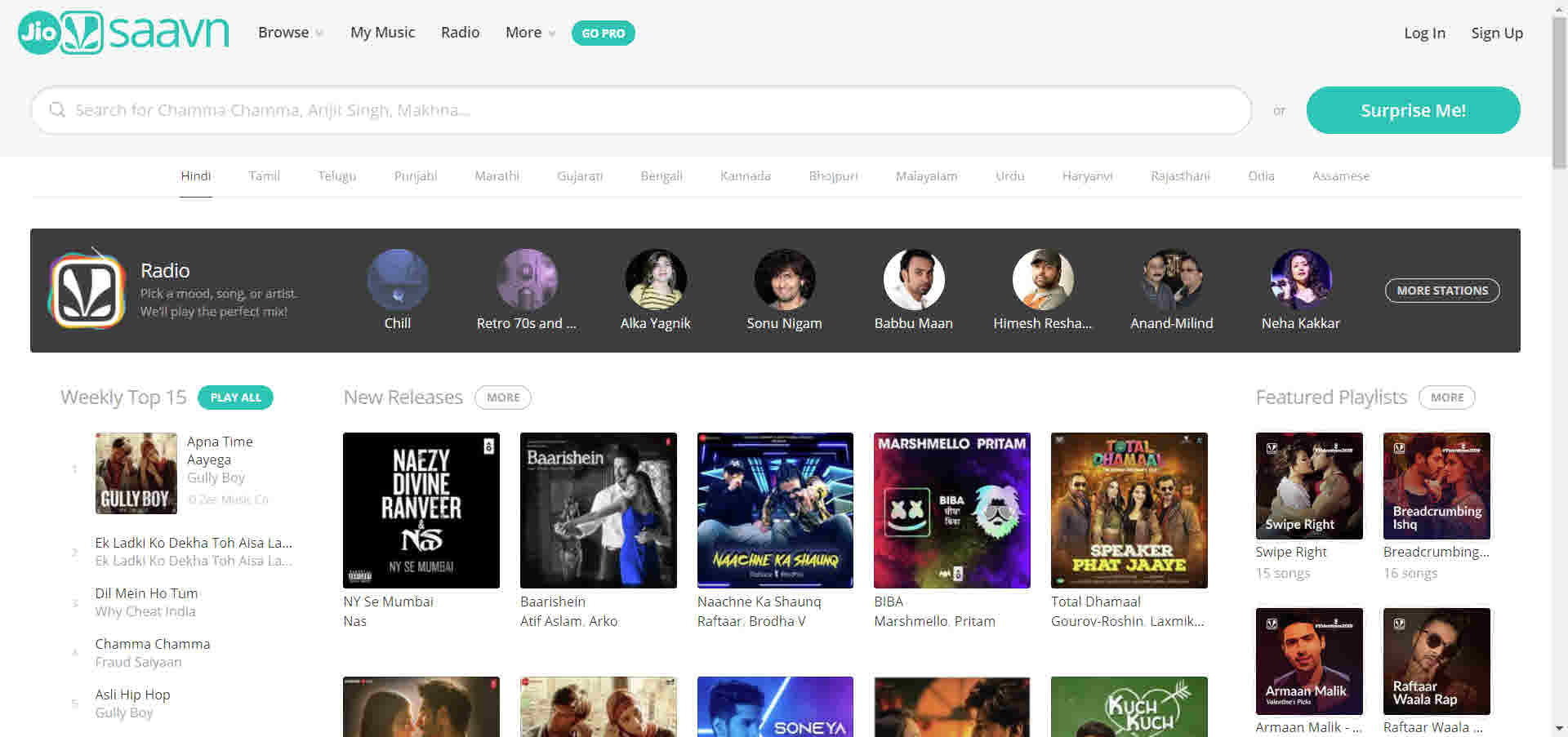Image resolution: width=1568 pixels, height=737 pixels.
Task: Switch to the Punjabi language tab
Action: click(415, 175)
